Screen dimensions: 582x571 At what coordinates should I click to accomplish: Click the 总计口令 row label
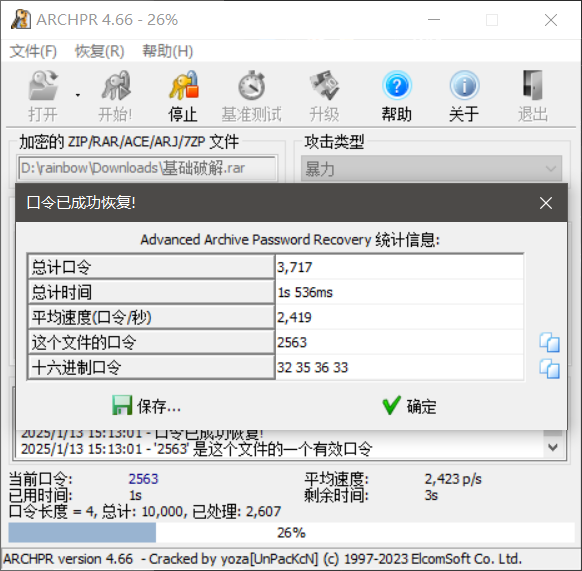[151, 267]
